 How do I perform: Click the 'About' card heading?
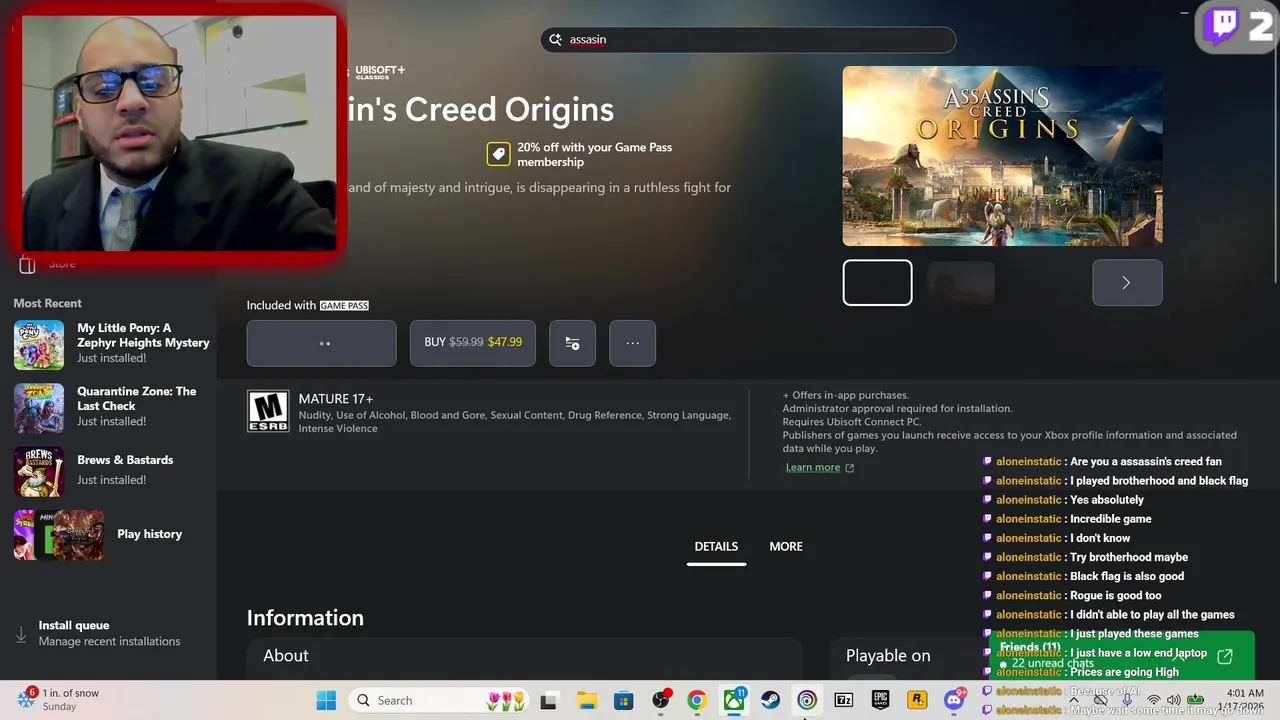coord(286,656)
